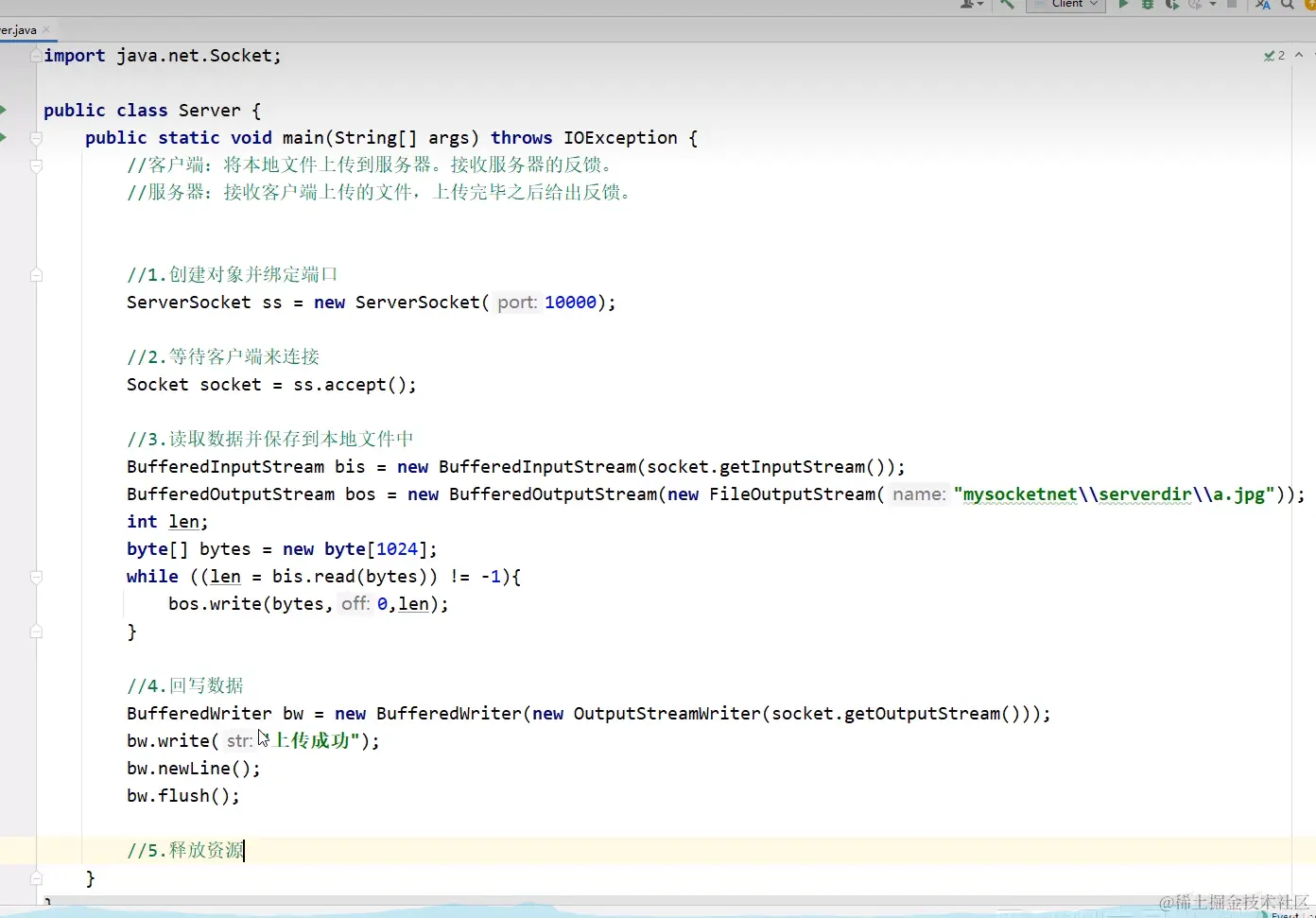Screen dimensions: 1316x918
Task: Build project with the hammer icon
Action: [1007, 5]
